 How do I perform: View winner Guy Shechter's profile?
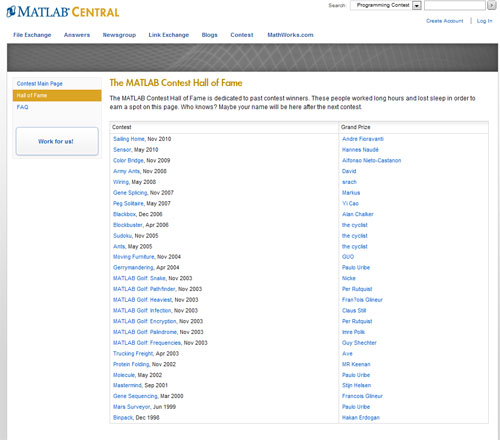(359, 342)
